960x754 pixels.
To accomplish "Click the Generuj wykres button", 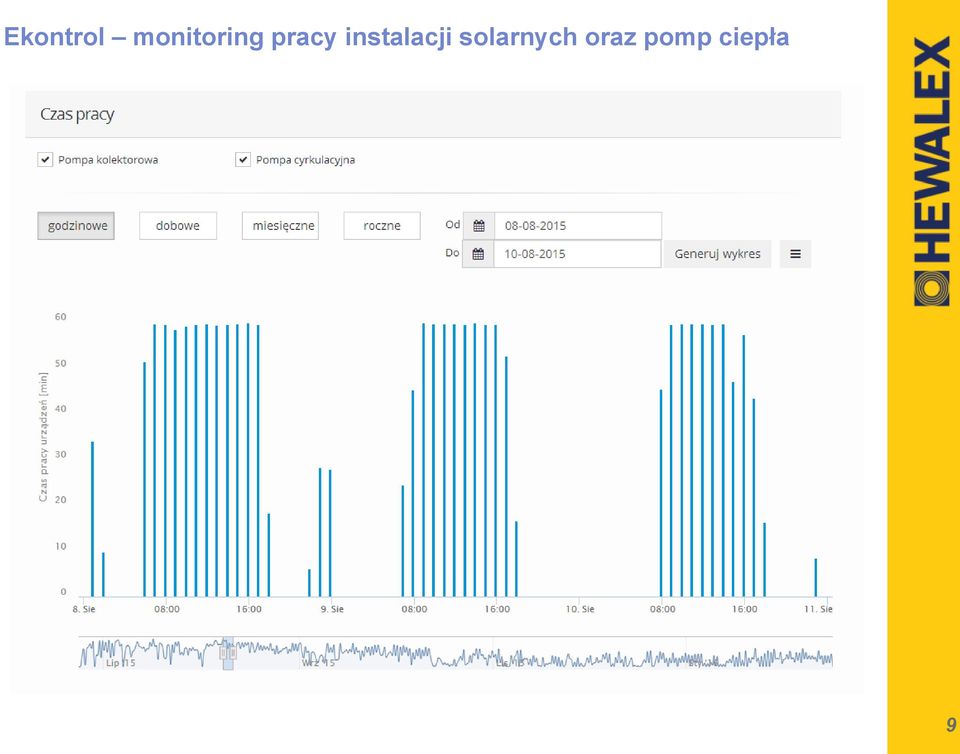I will pyautogui.click(x=718, y=254).
